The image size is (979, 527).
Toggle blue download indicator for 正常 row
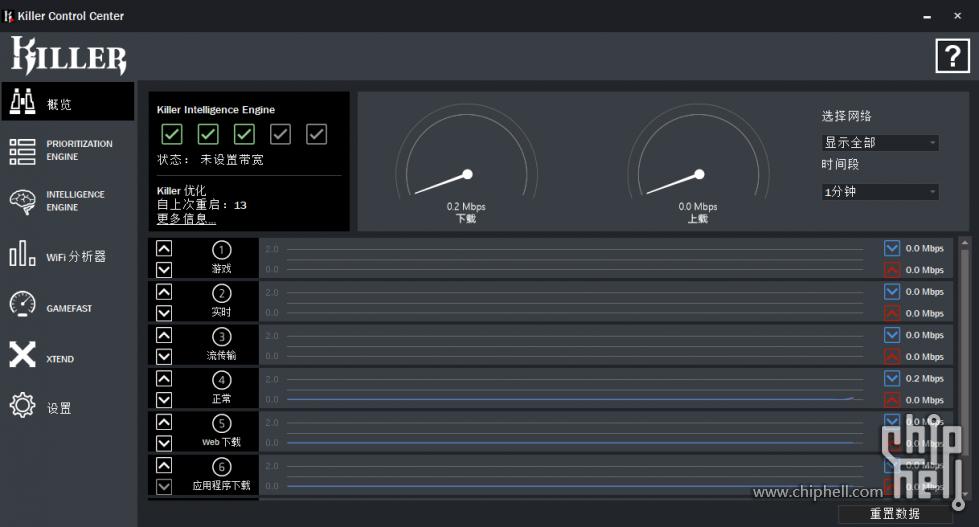892,378
